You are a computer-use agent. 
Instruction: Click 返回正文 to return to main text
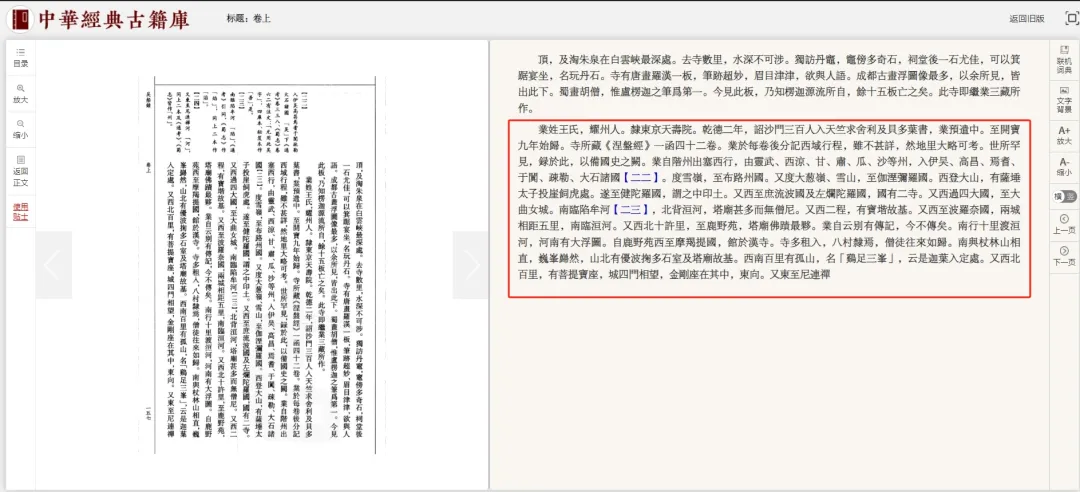pyautogui.click(x=21, y=170)
